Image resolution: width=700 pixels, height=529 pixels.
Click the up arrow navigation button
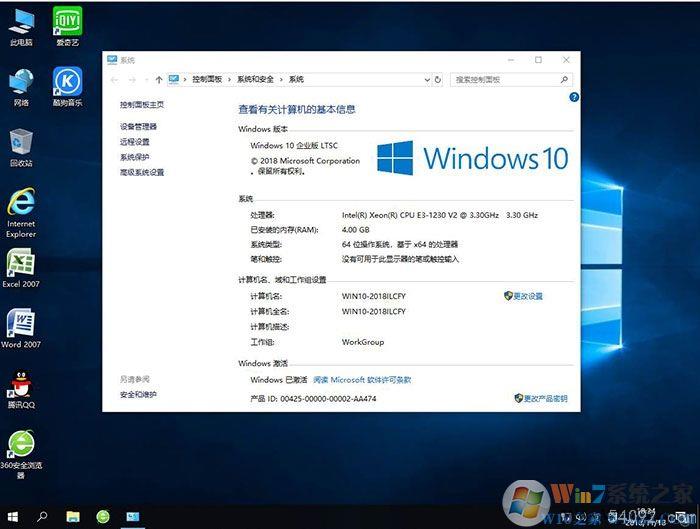[159, 79]
